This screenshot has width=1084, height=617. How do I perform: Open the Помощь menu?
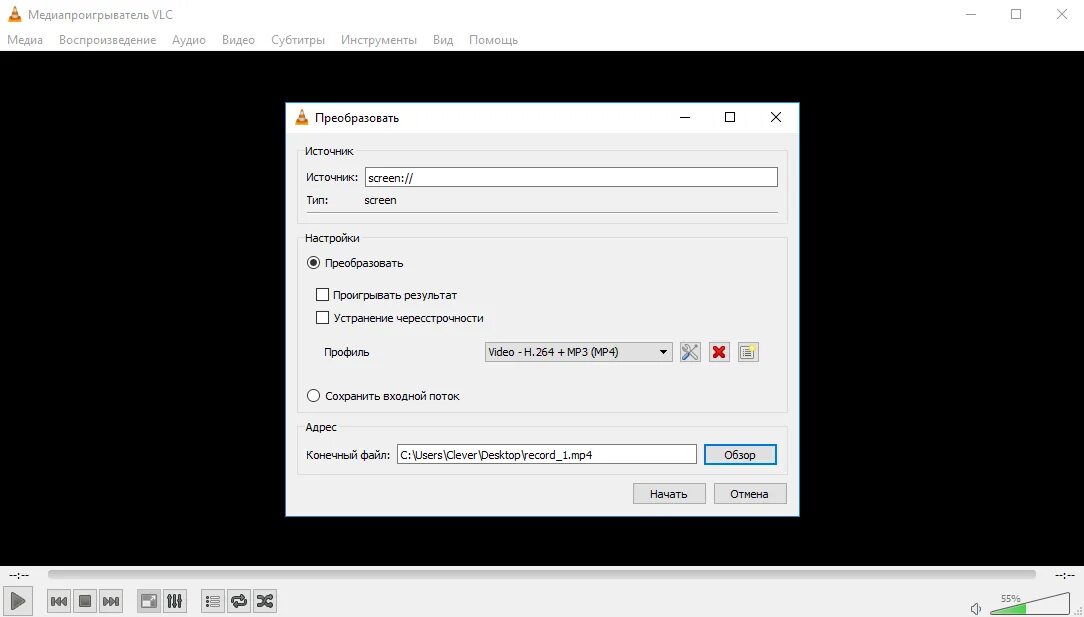[x=494, y=40]
